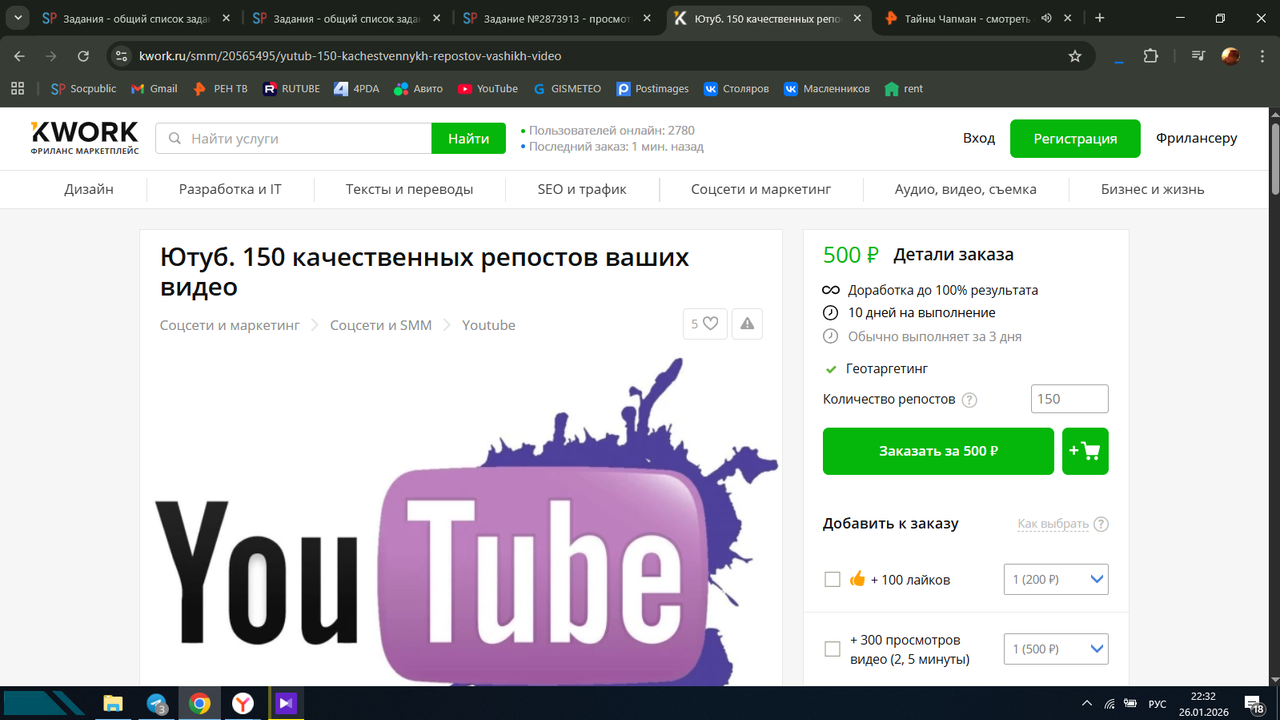Show hidden tray icons chevron

(x=1086, y=704)
